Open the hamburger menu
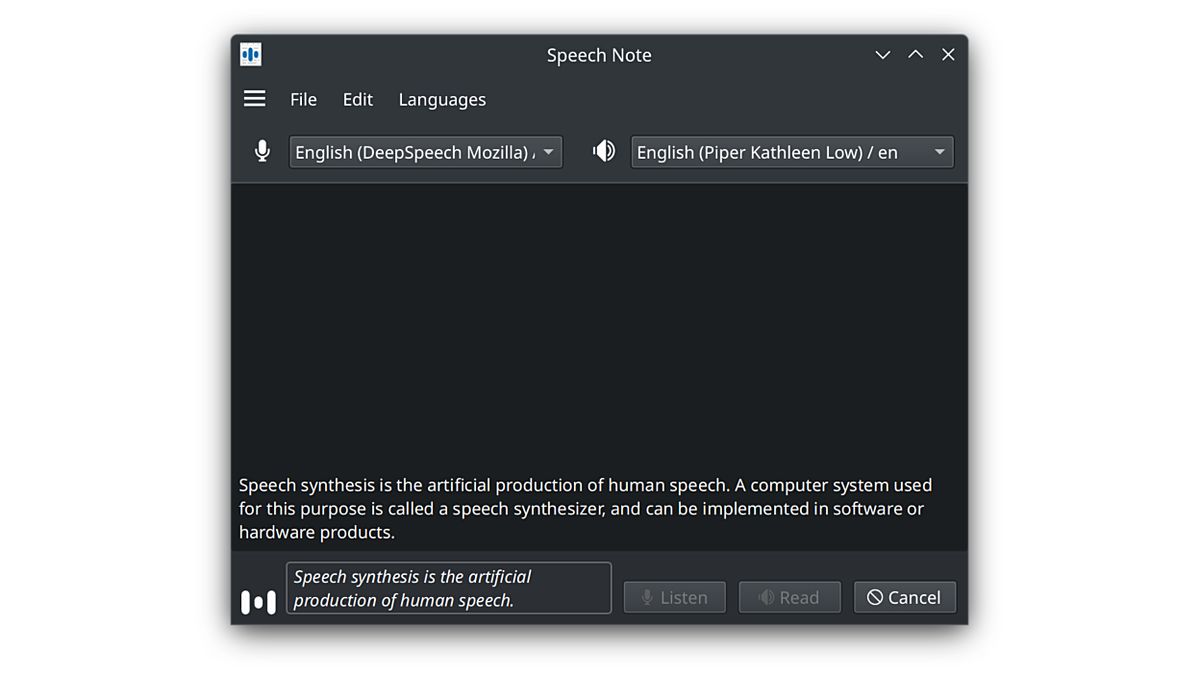Image resolution: width=1200 pixels, height=675 pixels. pyautogui.click(x=254, y=98)
